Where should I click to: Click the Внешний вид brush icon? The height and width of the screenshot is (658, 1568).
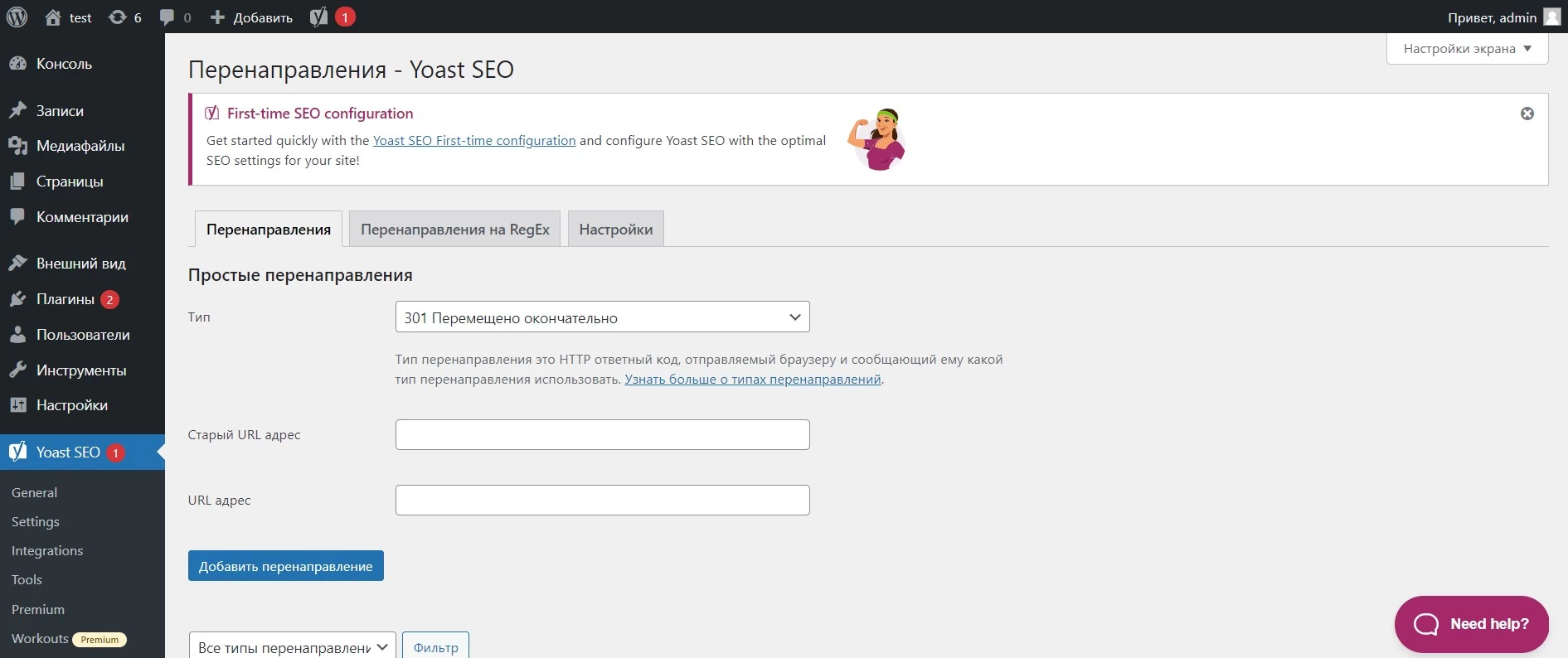click(17, 264)
